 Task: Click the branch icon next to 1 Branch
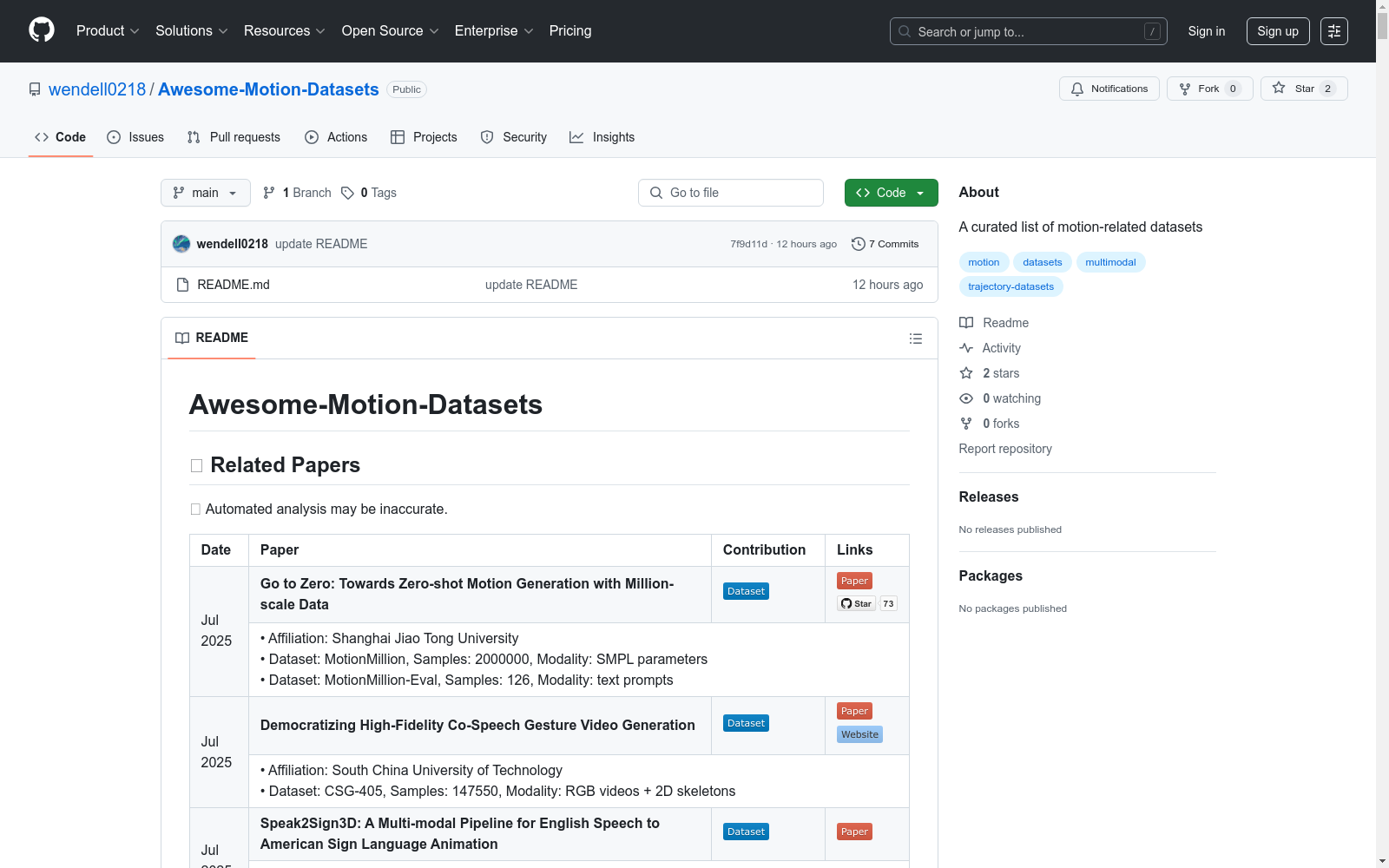pos(268,193)
